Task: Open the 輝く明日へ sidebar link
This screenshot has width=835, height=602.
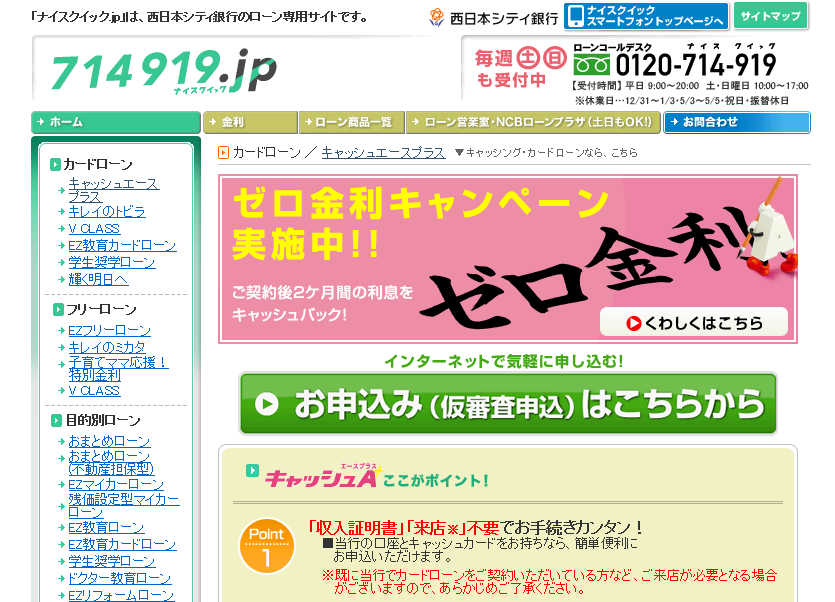Action: [x=98, y=280]
